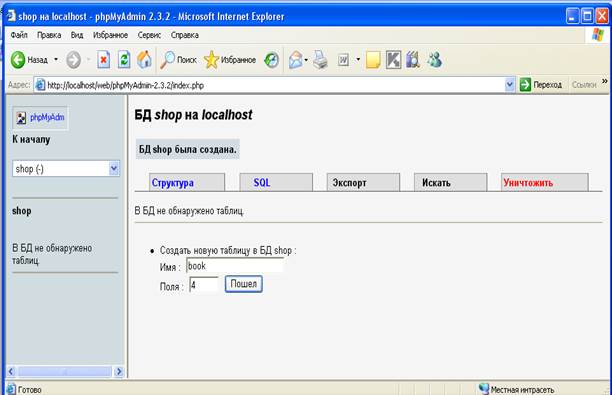Click the K toolbar icon
Screen dimensions: 612x395
pos(393,60)
